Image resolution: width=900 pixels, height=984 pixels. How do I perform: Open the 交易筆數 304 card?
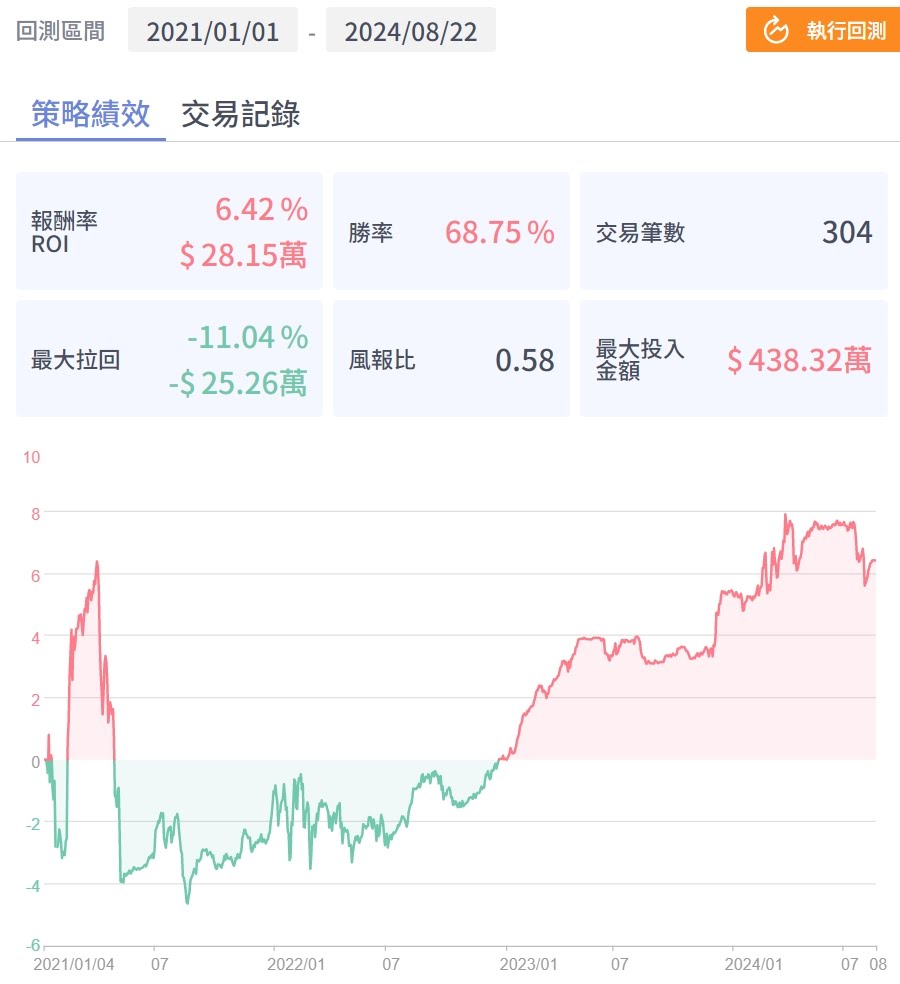point(733,232)
